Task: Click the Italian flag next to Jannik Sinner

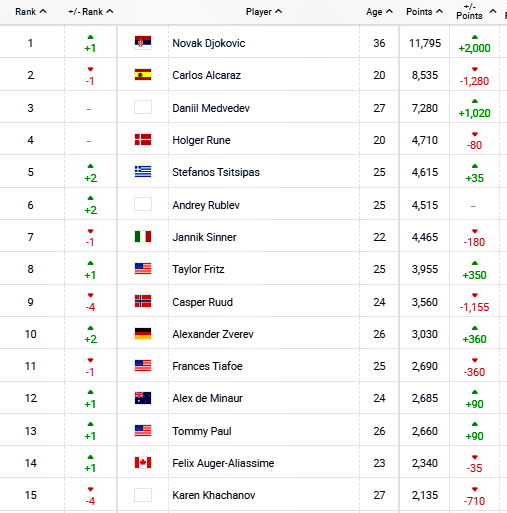Action: (143, 237)
